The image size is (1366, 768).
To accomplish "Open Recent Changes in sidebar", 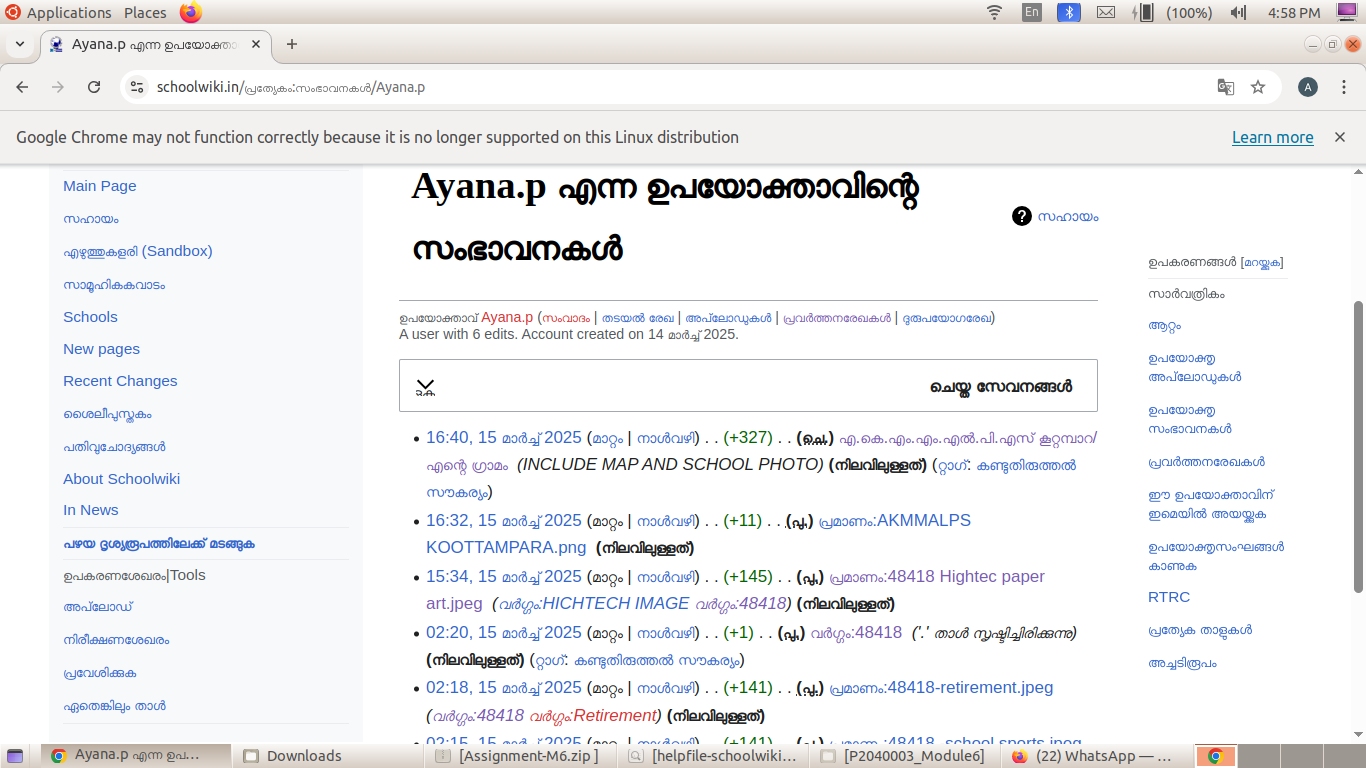I will [120, 381].
